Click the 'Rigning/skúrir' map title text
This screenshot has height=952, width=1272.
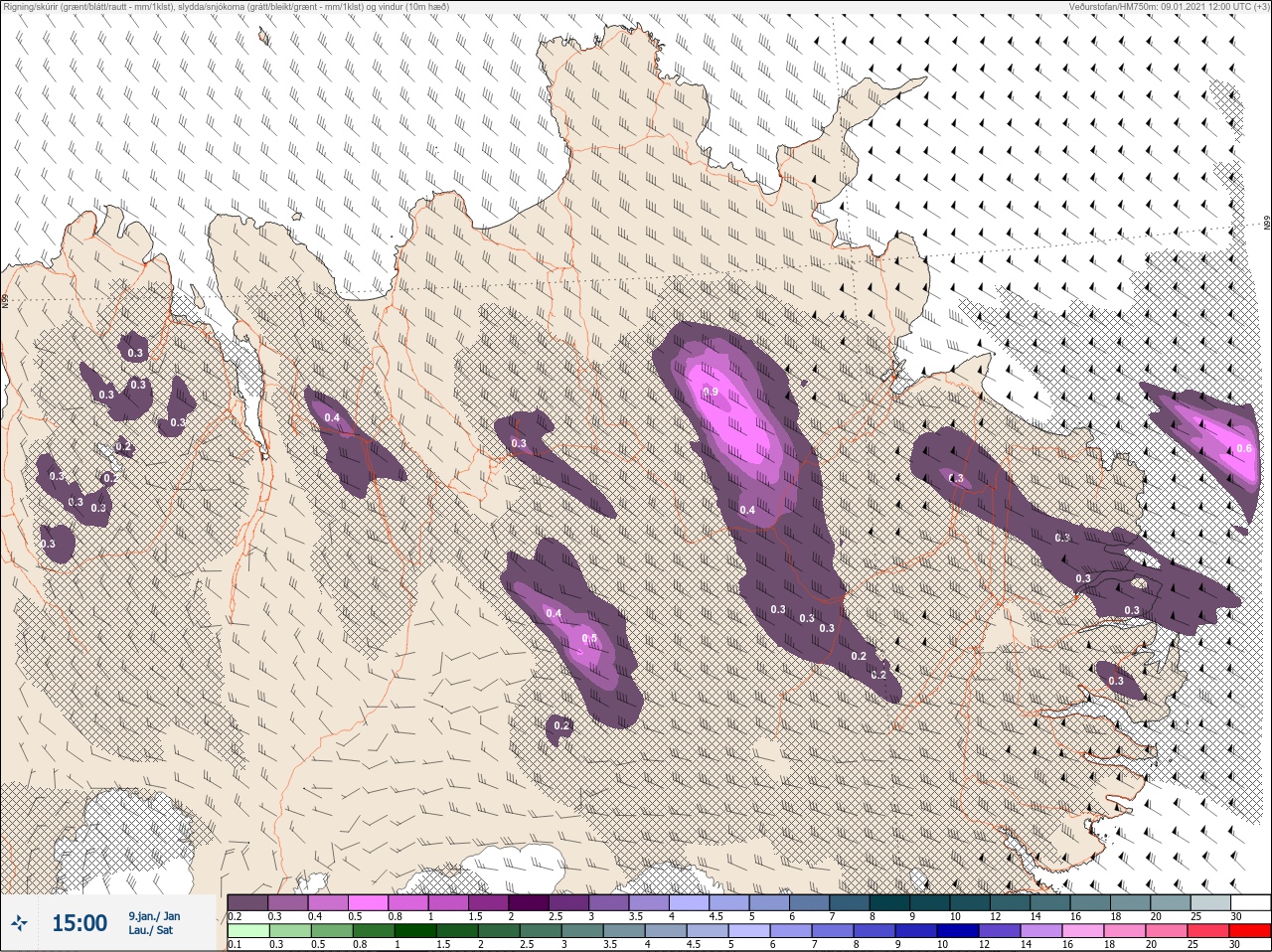coord(30,7)
